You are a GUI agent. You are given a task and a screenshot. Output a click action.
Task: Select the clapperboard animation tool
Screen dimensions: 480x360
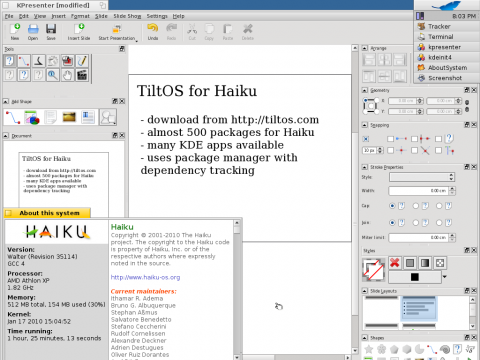pos(82,75)
